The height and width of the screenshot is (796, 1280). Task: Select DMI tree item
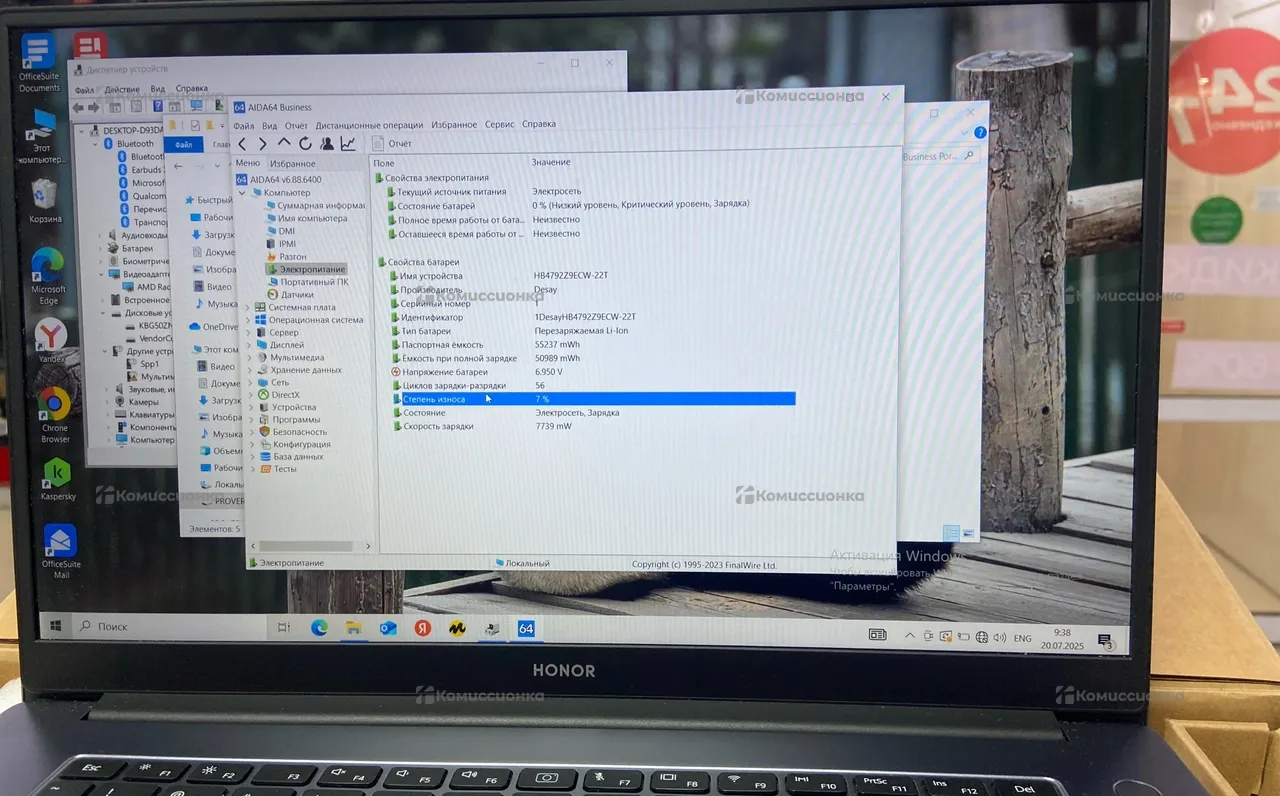pyautogui.click(x=280, y=231)
